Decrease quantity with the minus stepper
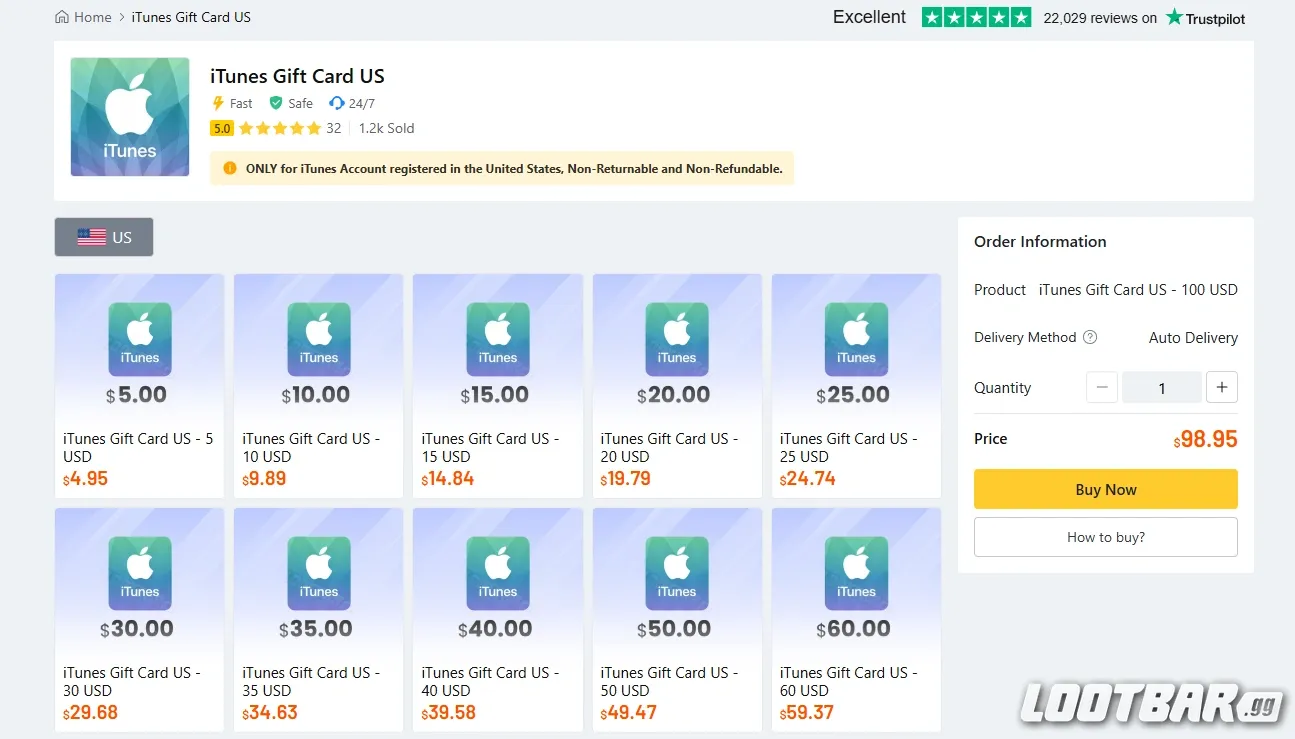This screenshot has height=739, width=1295. [1101, 387]
